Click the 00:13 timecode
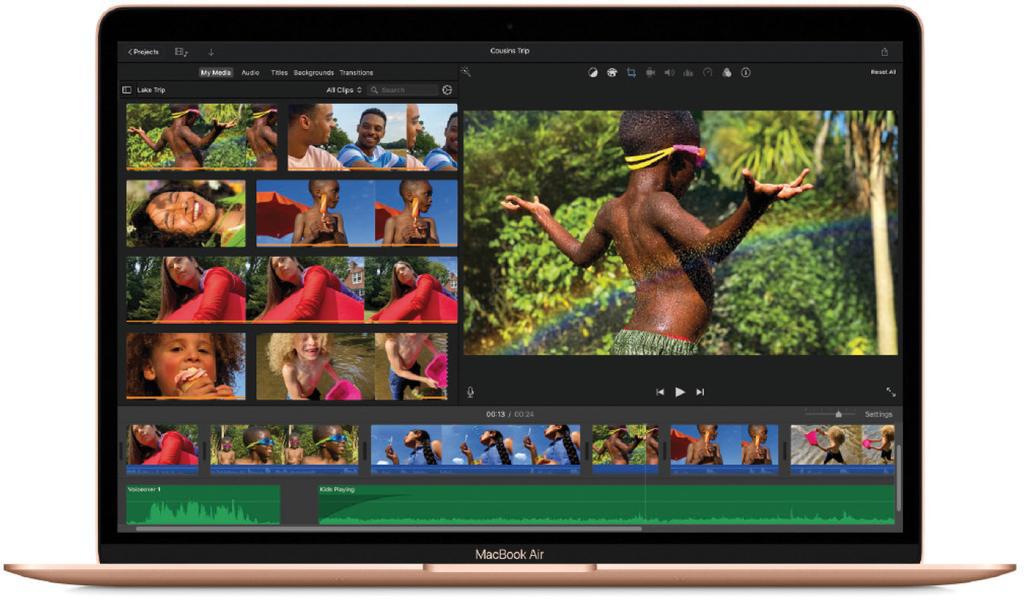 (x=496, y=414)
